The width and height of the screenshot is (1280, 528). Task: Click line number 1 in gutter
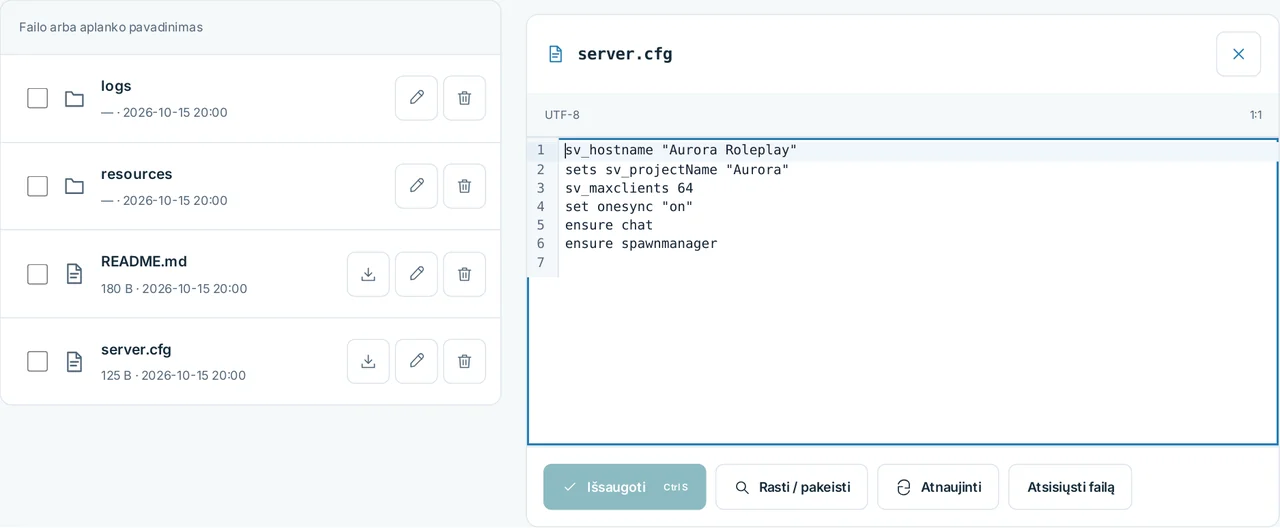click(541, 150)
